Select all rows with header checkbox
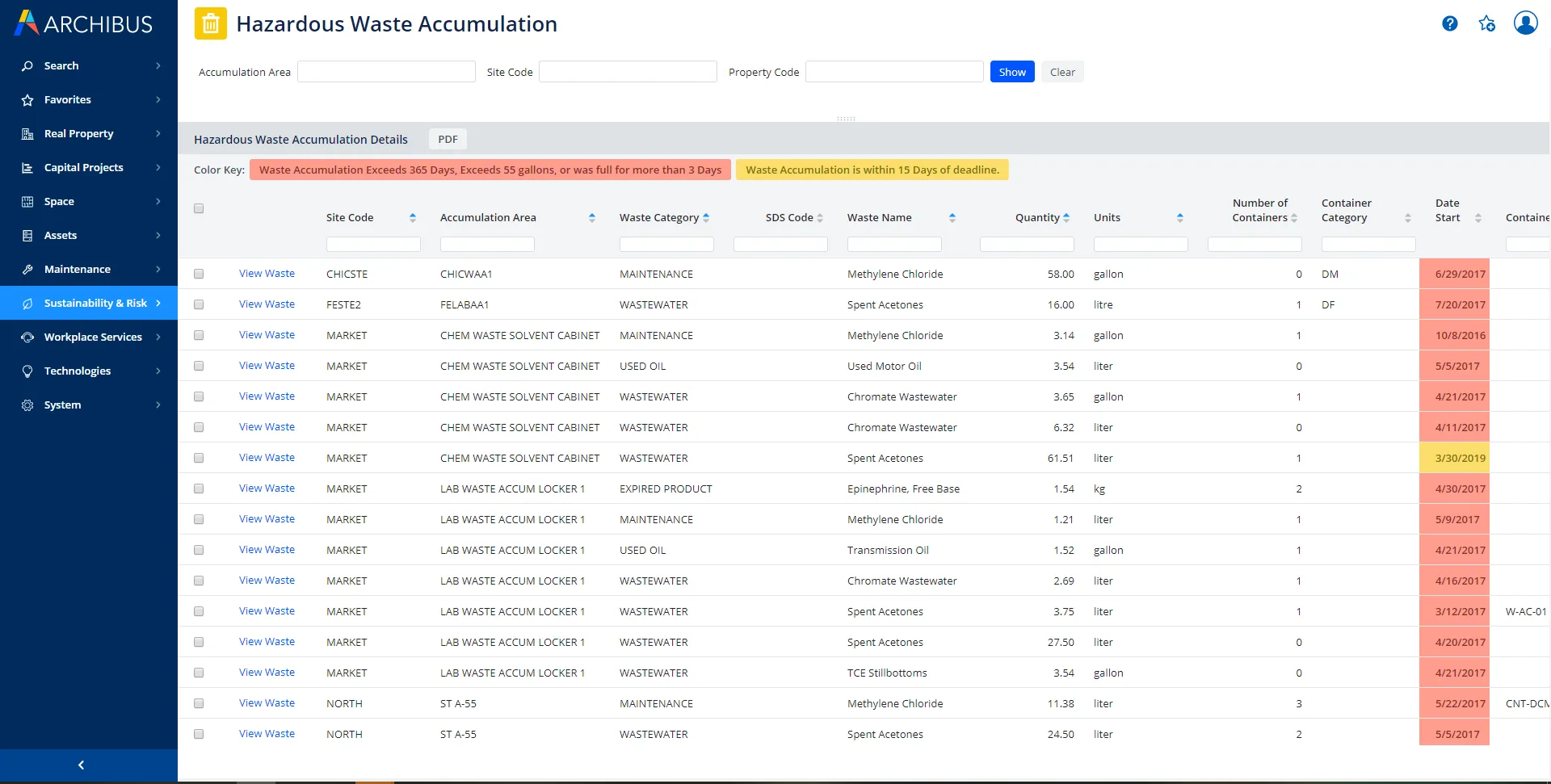The image size is (1551, 784). pyautogui.click(x=199, y=208)
